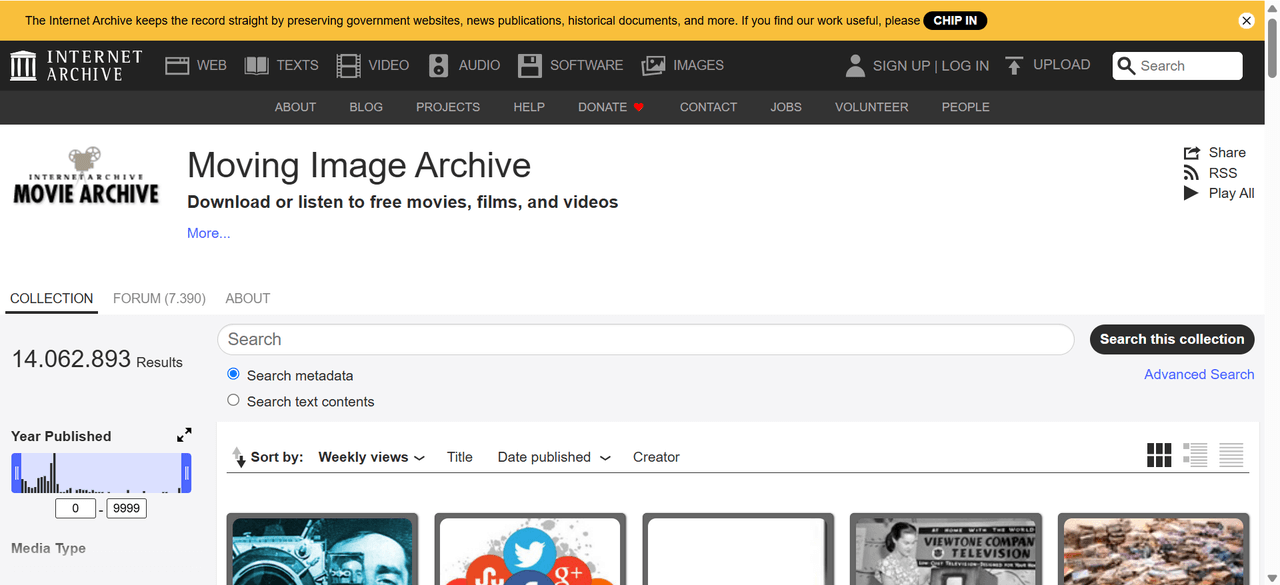Switch to extended list view
This screenshot has width=1280, height=585.
(1195, 455)
